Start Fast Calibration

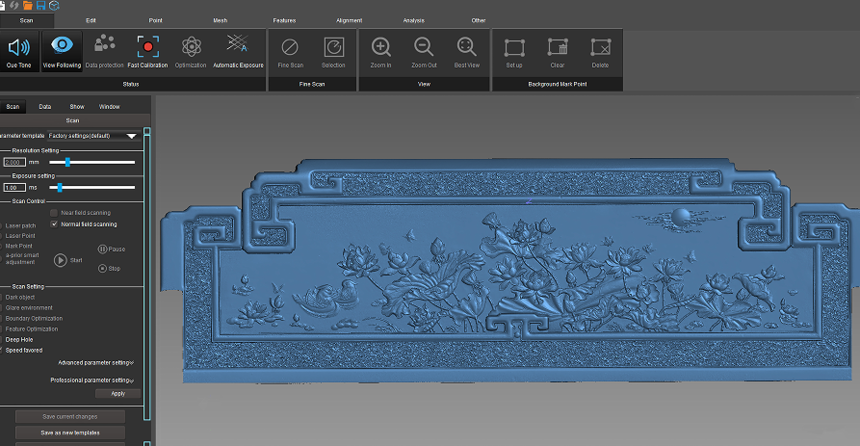point(148,47)
